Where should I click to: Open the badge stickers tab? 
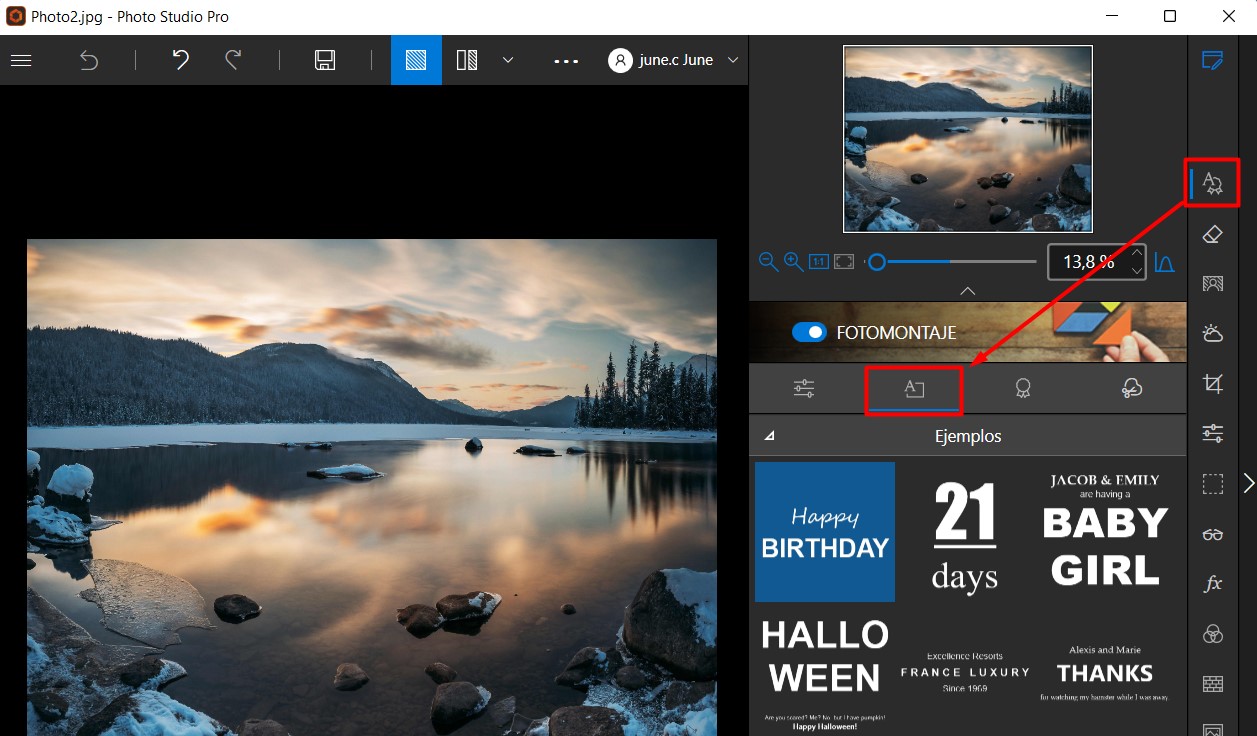tap(1023, 389)
